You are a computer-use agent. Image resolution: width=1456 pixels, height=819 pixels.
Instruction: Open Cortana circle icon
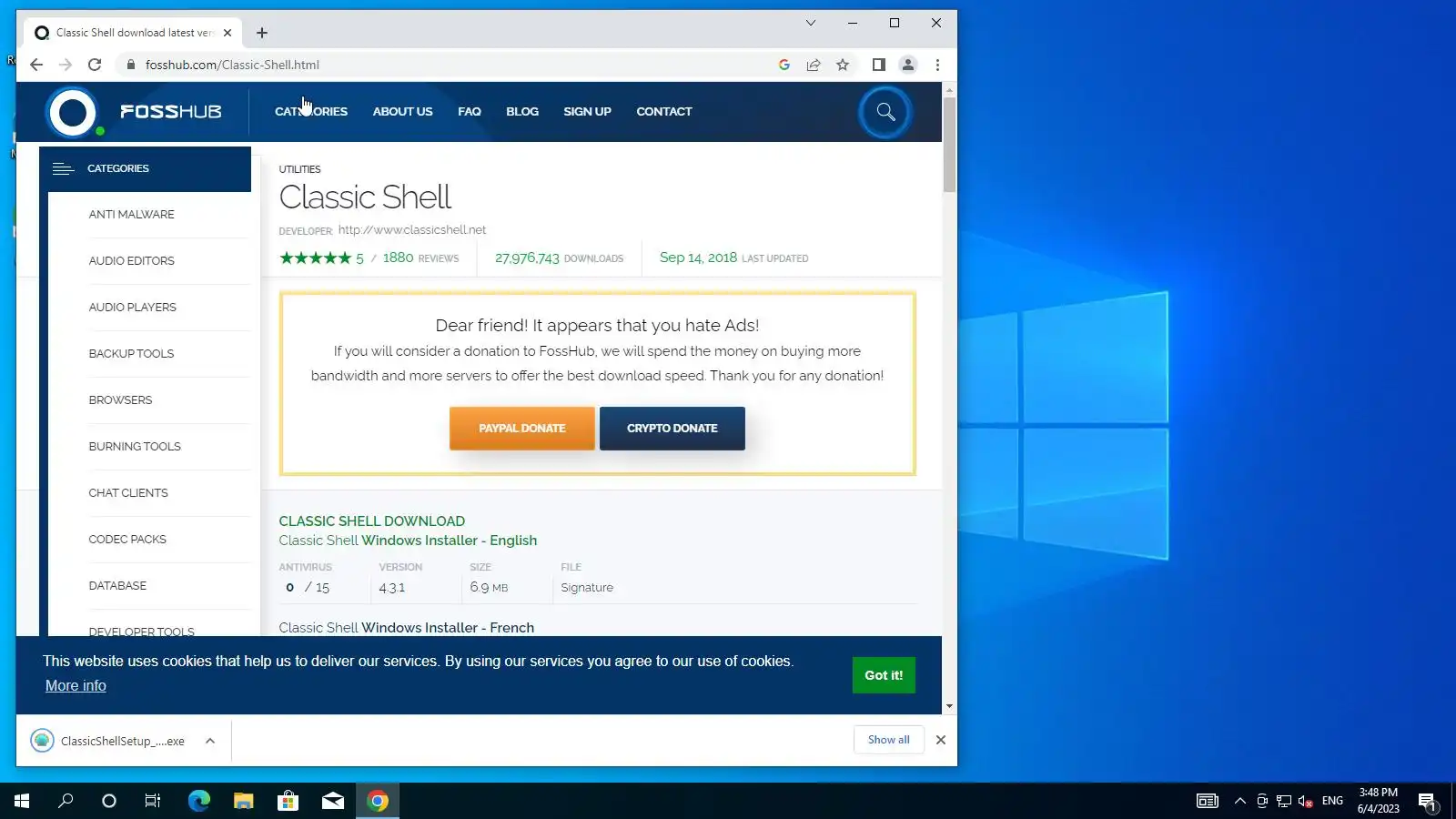click(109, 801)
